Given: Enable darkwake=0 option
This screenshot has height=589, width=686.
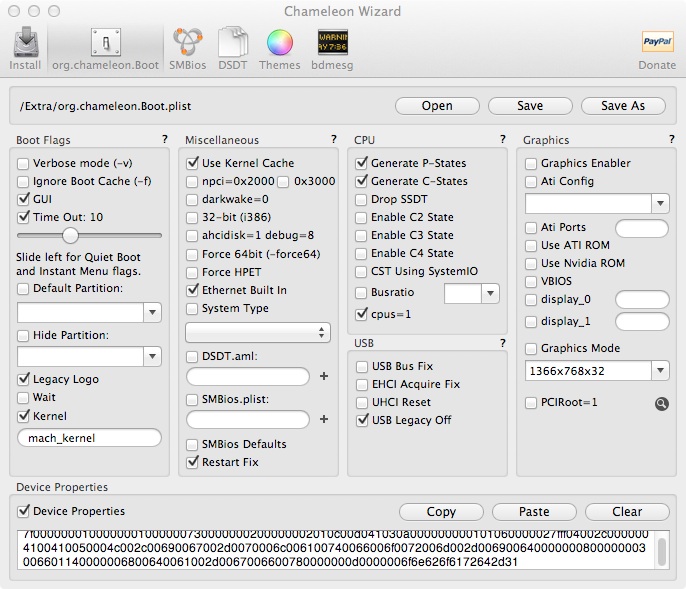Looking at the screenshot, I should [192, 200].
